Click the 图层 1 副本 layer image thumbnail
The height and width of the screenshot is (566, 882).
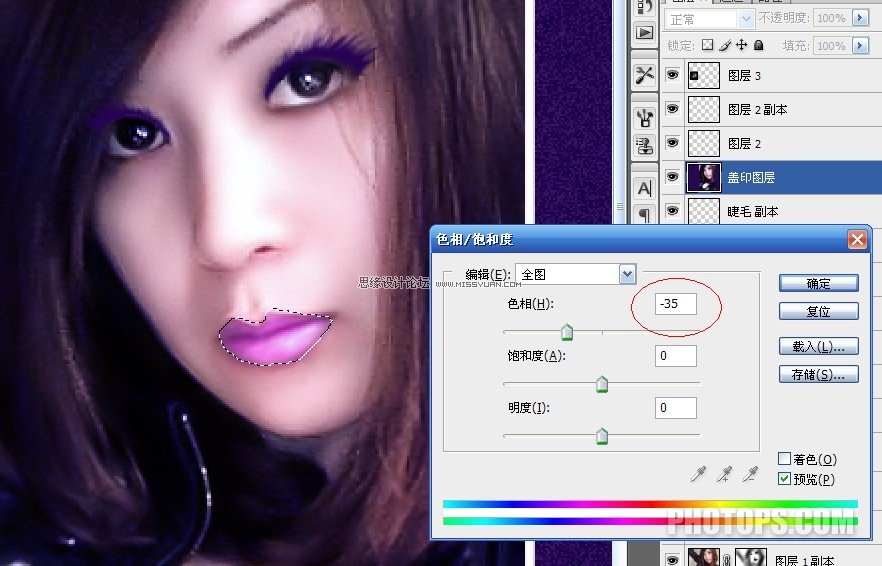[x=704, y=558]
